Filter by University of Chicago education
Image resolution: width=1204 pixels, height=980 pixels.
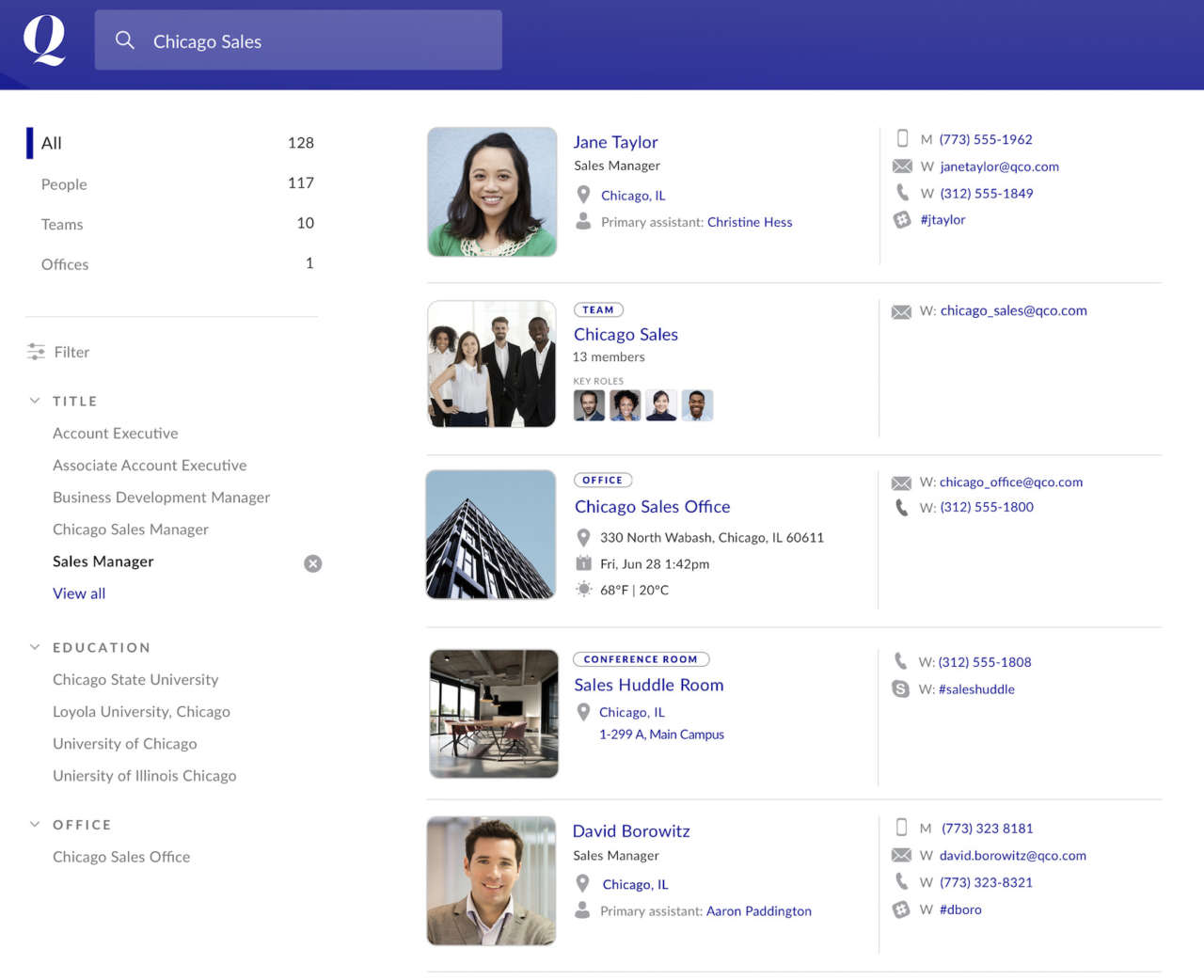(125, 744)
